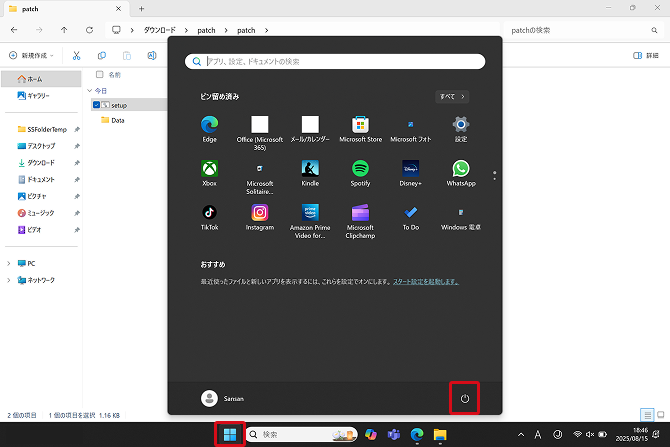Viewport: 670px width, 447px height.
Task: Open Windows Calculator pinned app
Action: pos(461,217)
